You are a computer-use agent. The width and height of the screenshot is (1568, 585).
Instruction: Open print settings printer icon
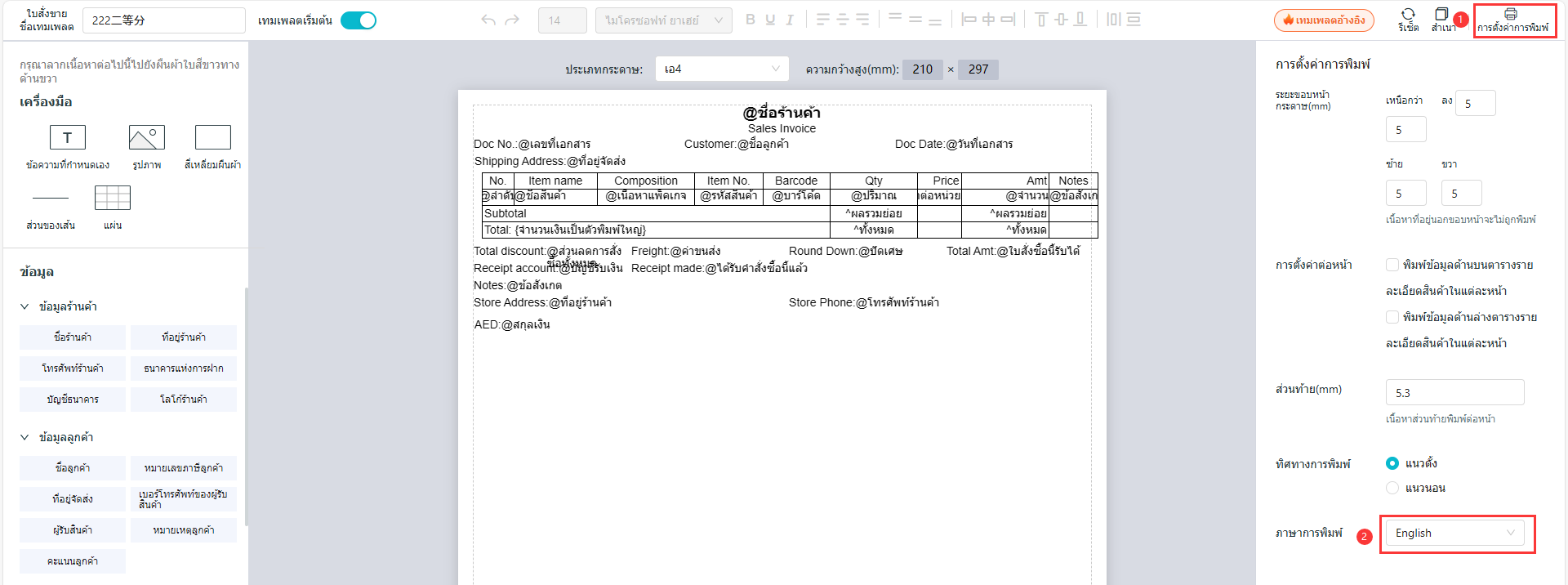pos(1511,14)
